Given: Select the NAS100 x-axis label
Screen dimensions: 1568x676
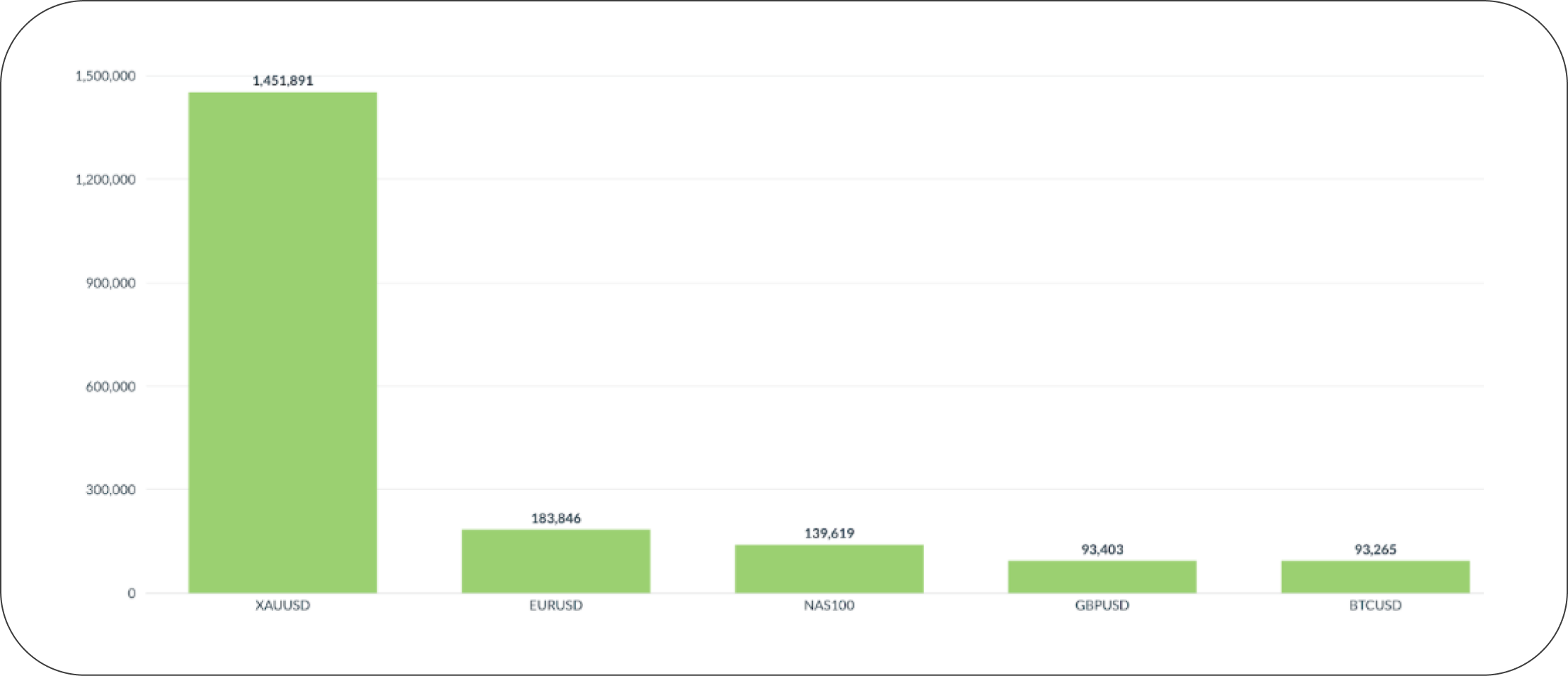Looking at the screenshot, I should [829, 605].
